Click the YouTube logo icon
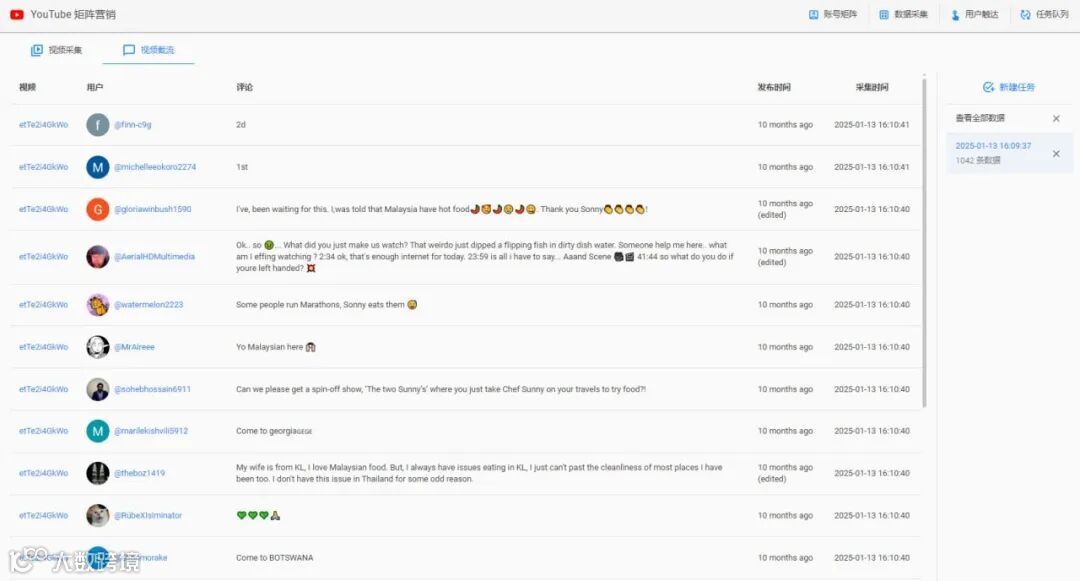The image size is (1080, 581). pos(17,14)
